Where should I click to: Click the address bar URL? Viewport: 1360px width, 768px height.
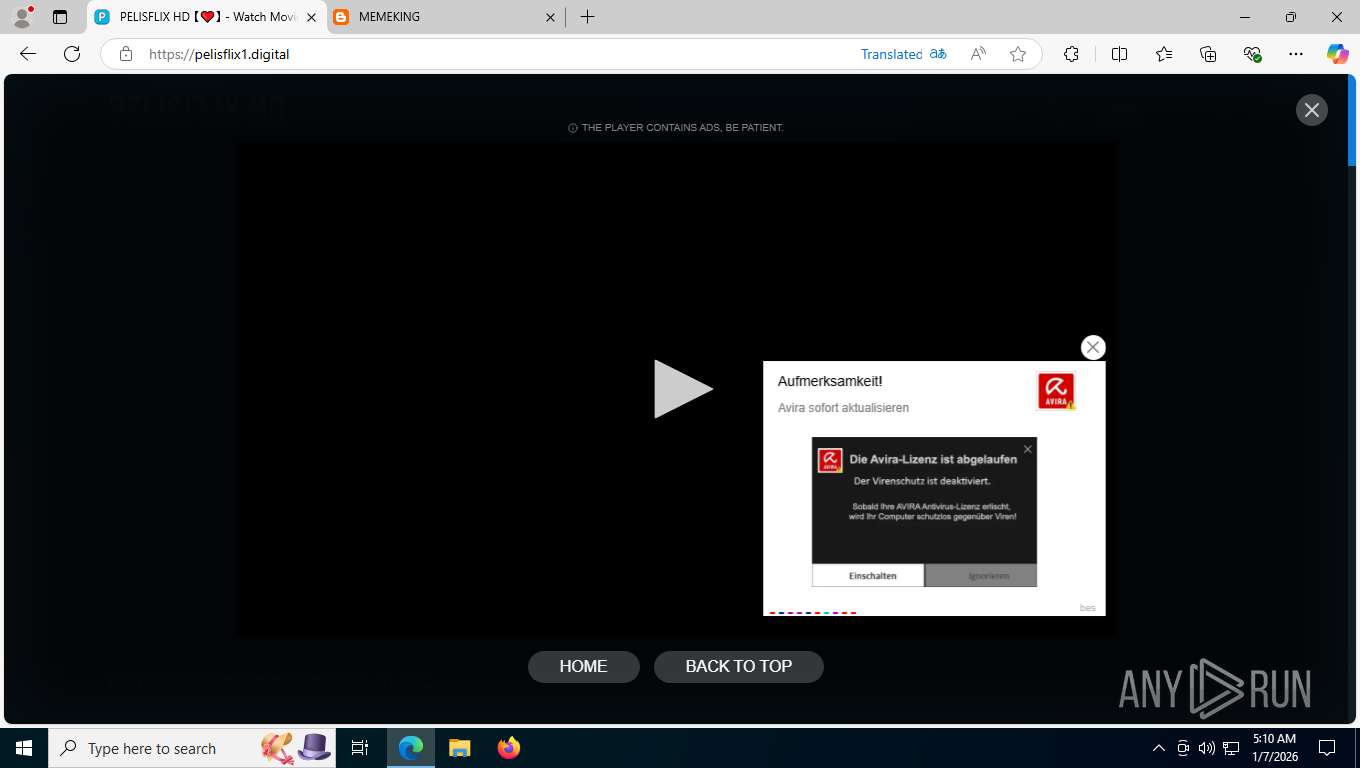[219, 54]
